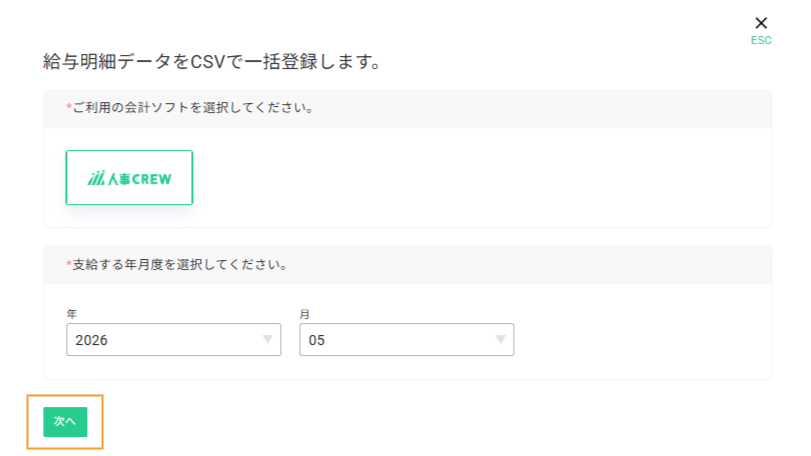This screenshot has height=456, width=811.
Task: Click the CREW text in the logo
Action: [x=152, y=179]
